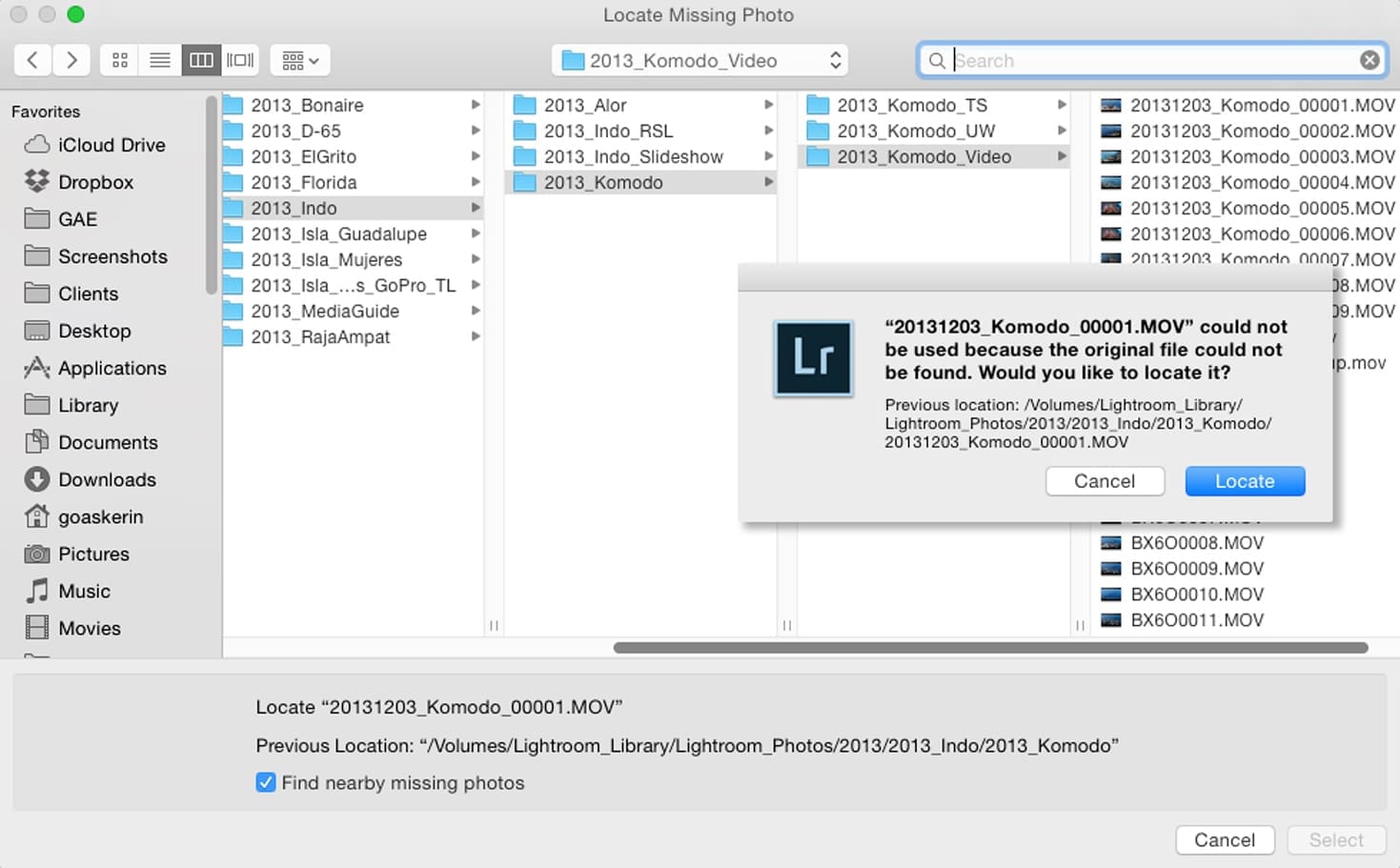Open the 2013_Komodo_Video path popup
The image size is (1400, 868).
(700, 60)
